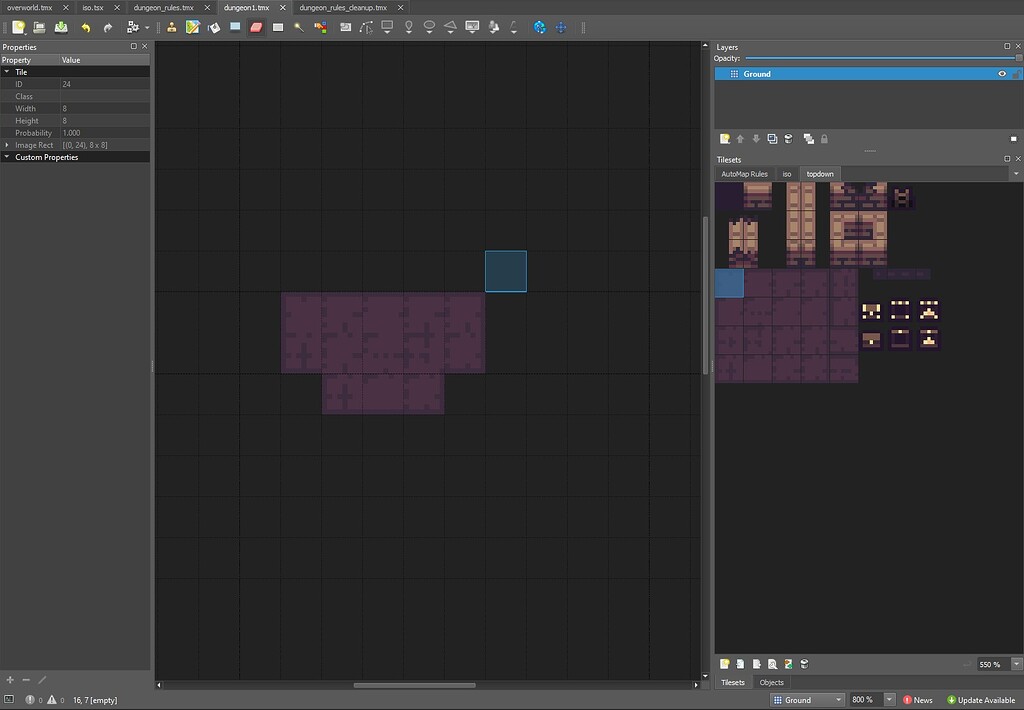Click the Terrain Brush tool

tap(193, 27)
